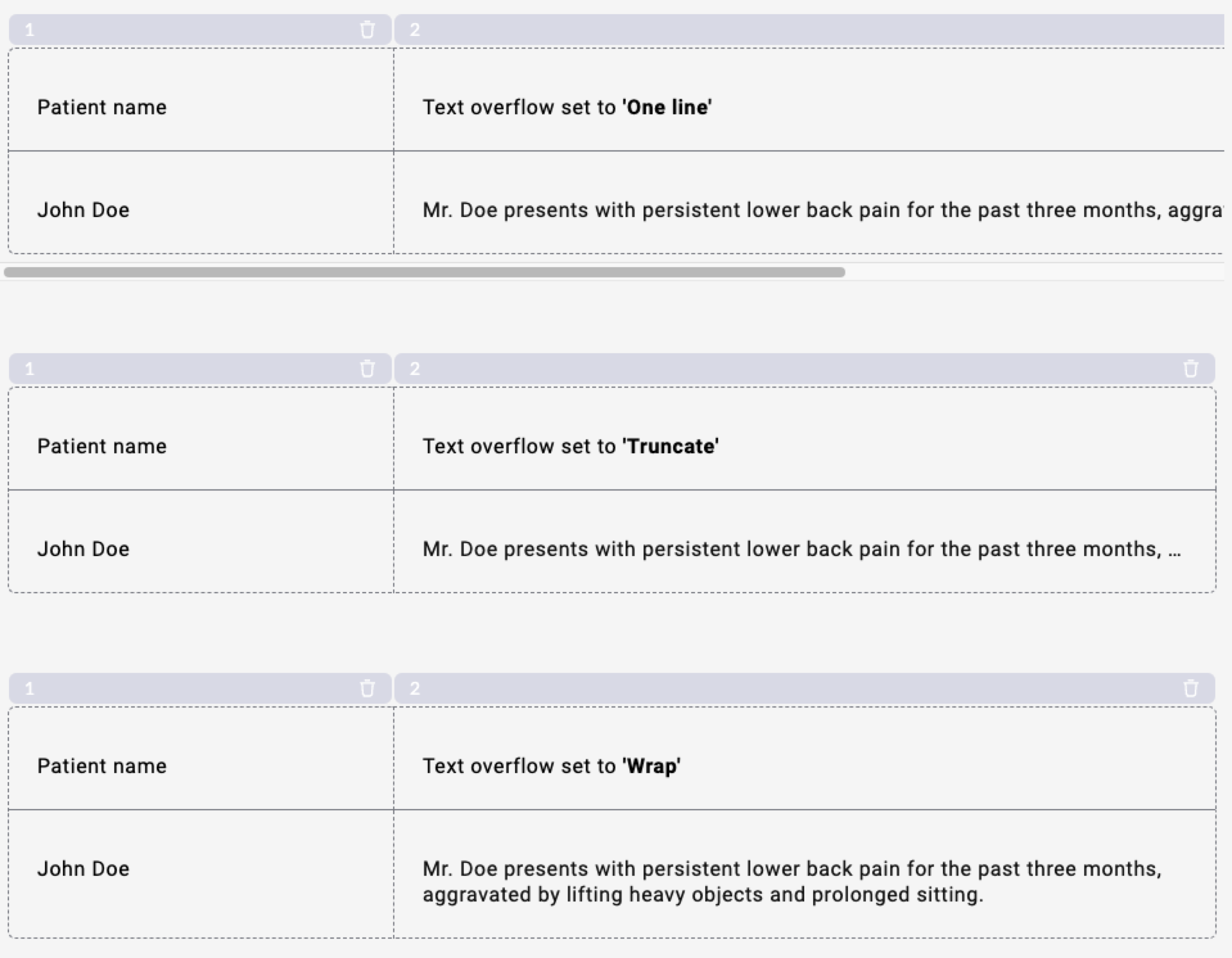Viewport: 1232px width, 958px height.
Task: Click the wrapped two-line Mr. Doe description
Action: [792, 882]
